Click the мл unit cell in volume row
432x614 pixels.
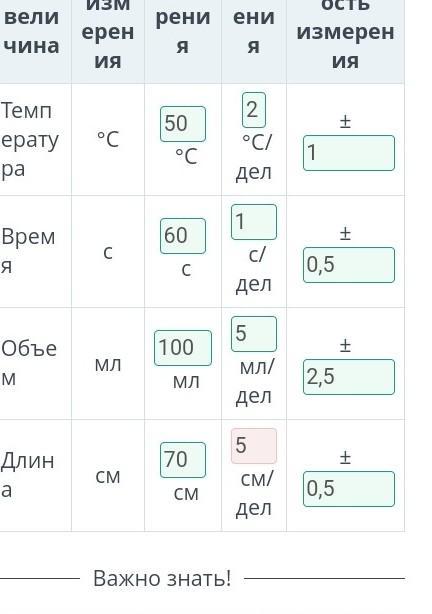coord(108,363)
